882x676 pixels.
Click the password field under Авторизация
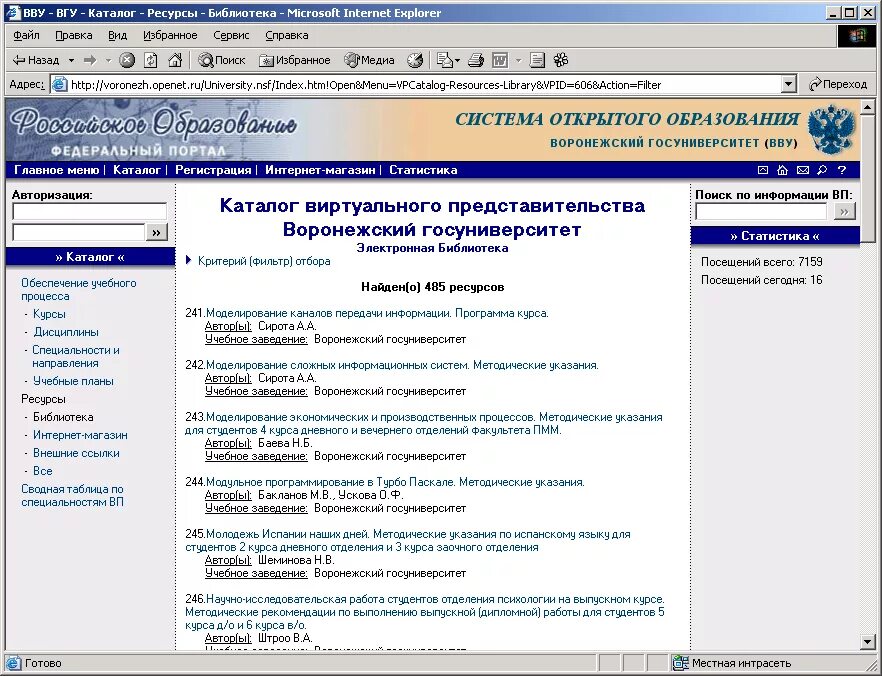(79, 232)
